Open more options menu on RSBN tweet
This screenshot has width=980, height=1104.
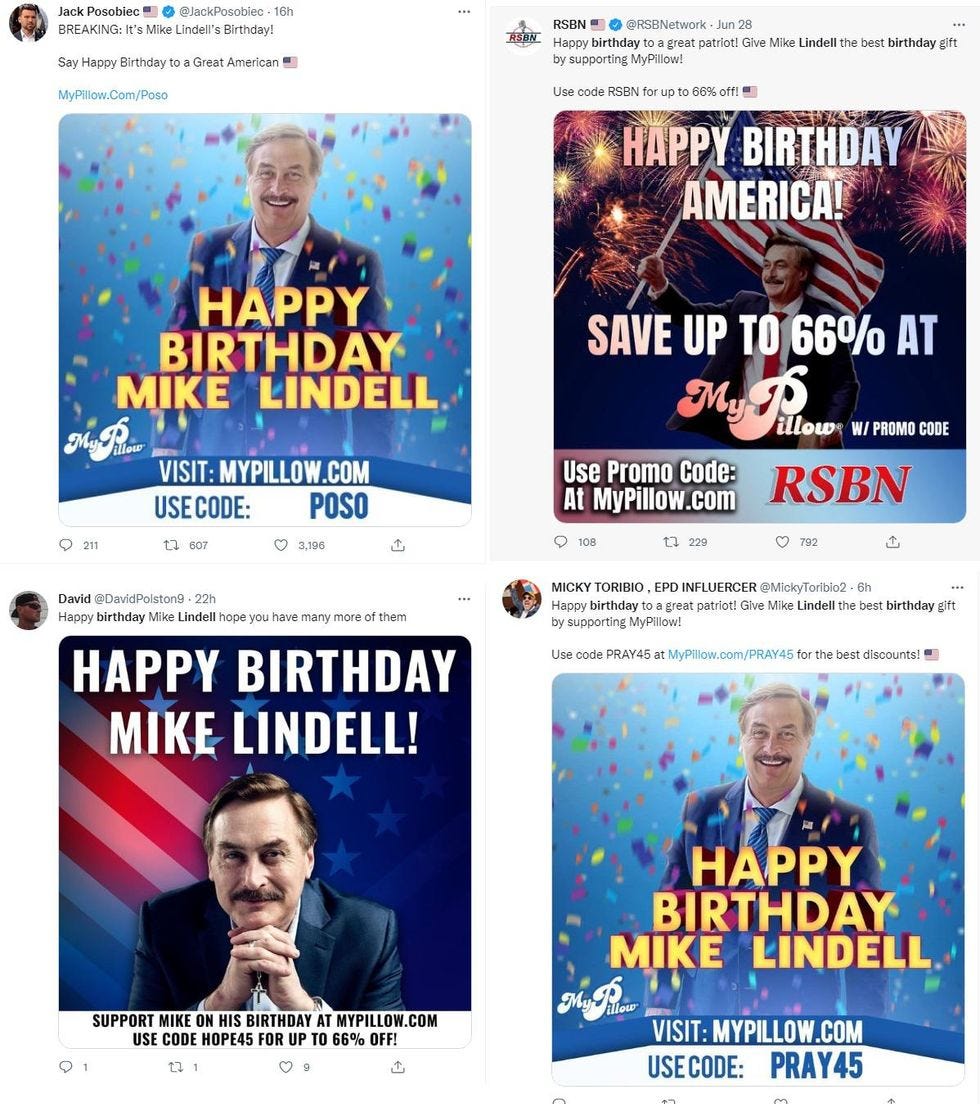959,24
